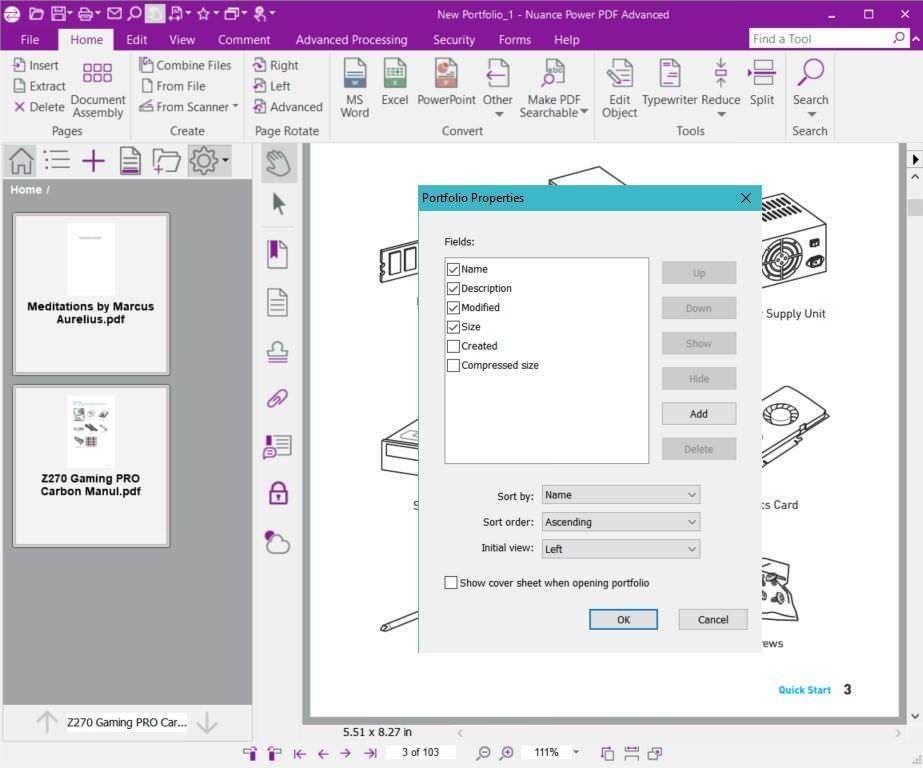Close the Portfolio Properties dialog
Screen dimensions: 923x768
tap(746, 198)
